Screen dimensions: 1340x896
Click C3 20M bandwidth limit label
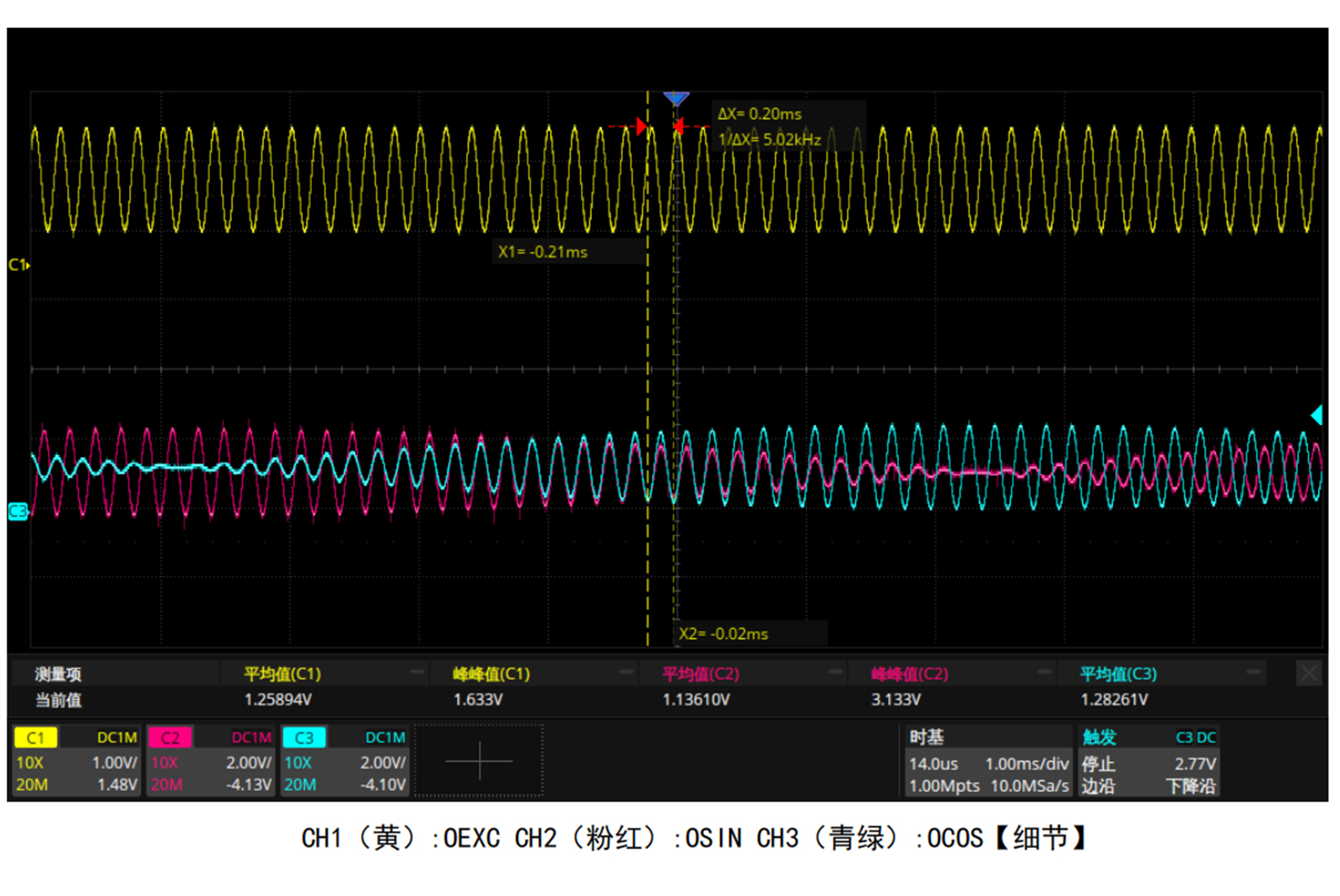click(x=300, y=785)
